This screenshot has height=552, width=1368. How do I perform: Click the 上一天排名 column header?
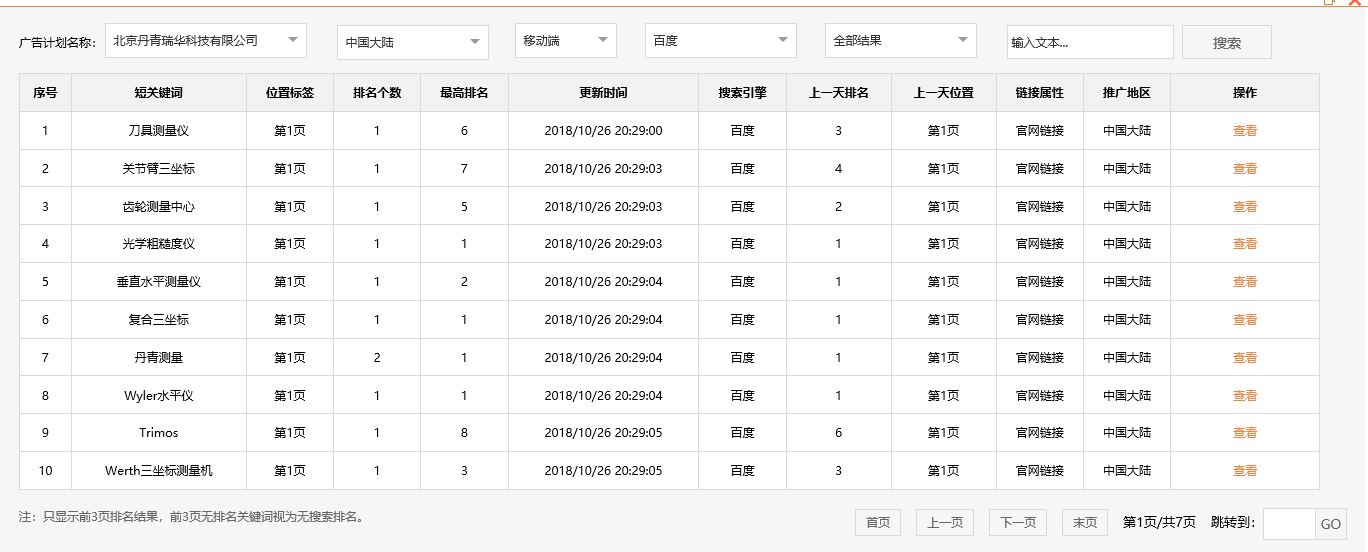point(839,93)
